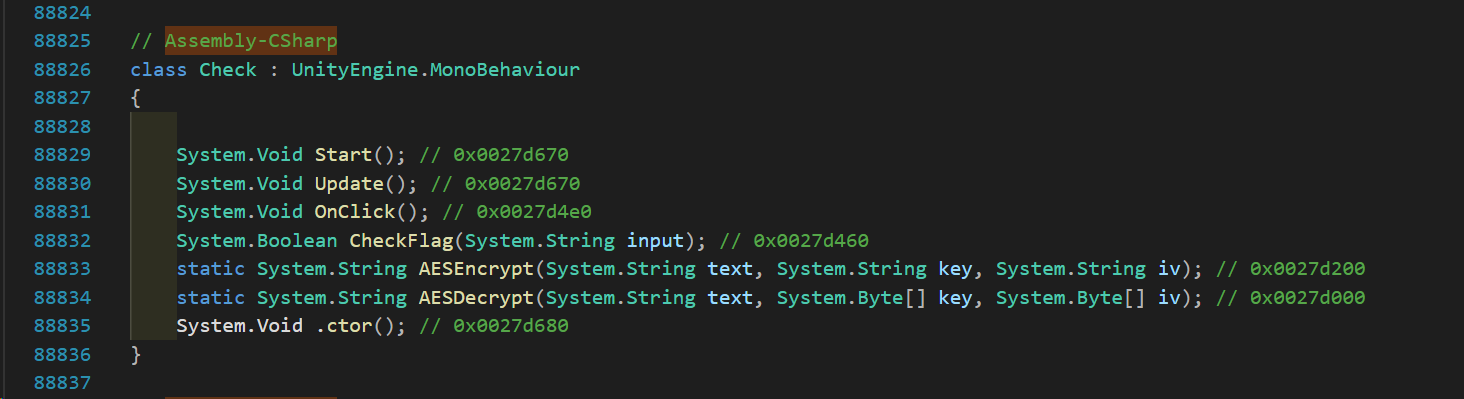The image size is (1464, 399).
Task: Click line number 88826 in the gutter
Action: pyautogui.click(x=62, y=70)
